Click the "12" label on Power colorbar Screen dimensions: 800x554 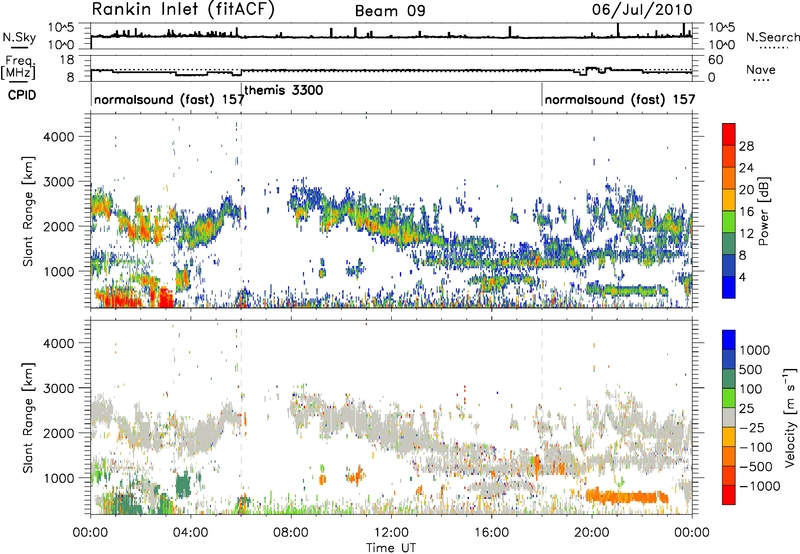(x=746, y=234)
